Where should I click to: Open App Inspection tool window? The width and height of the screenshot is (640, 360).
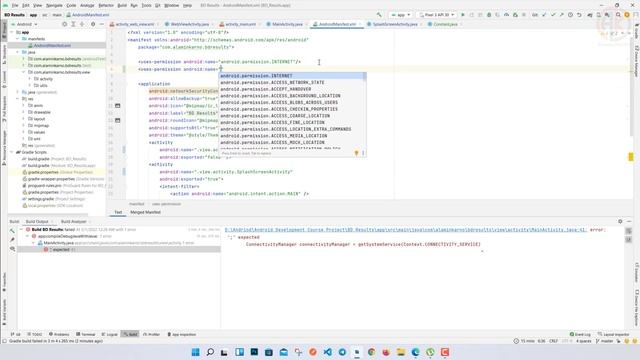[x=182, y=334]
